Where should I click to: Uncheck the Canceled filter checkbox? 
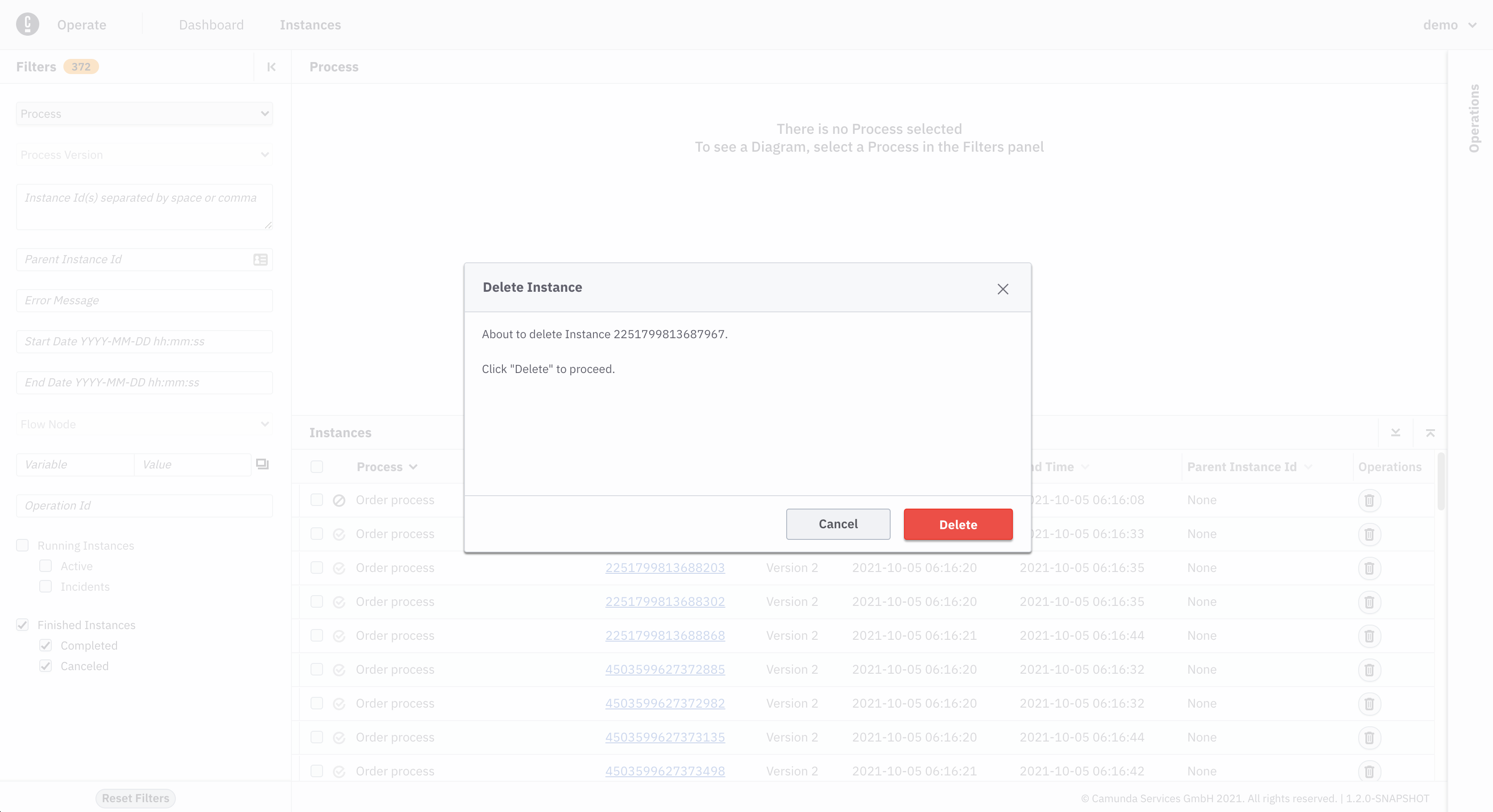click(x=46, y=666)
